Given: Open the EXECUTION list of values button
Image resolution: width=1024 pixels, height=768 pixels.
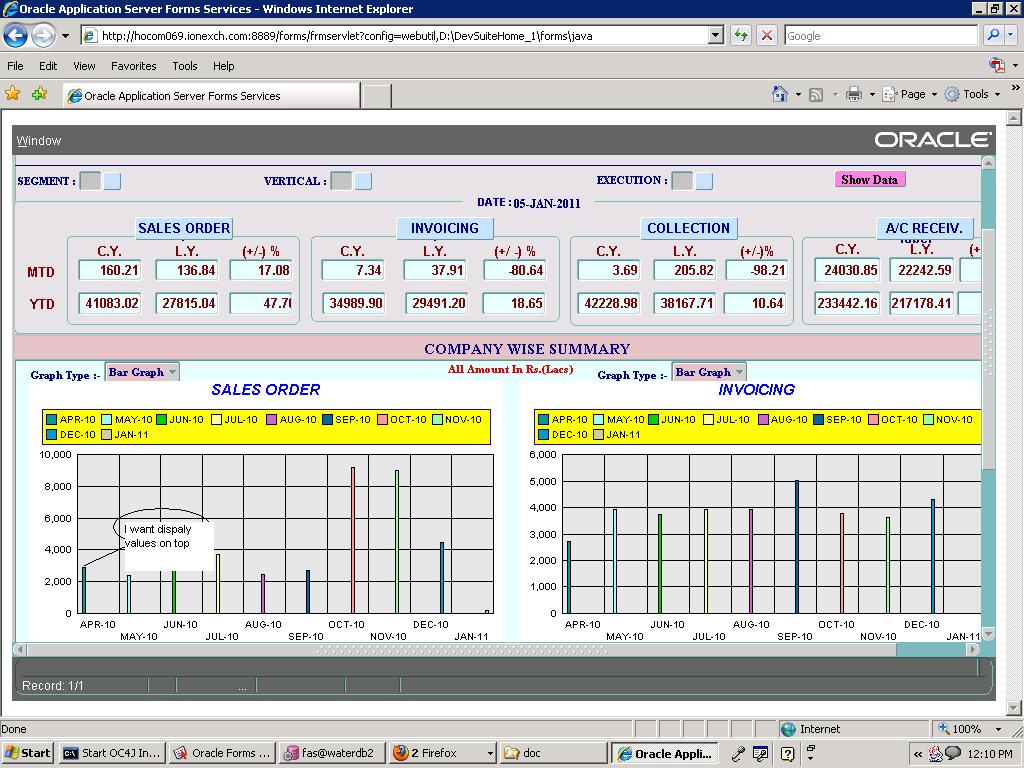Looking at the screenshot, I should (704, 181).
